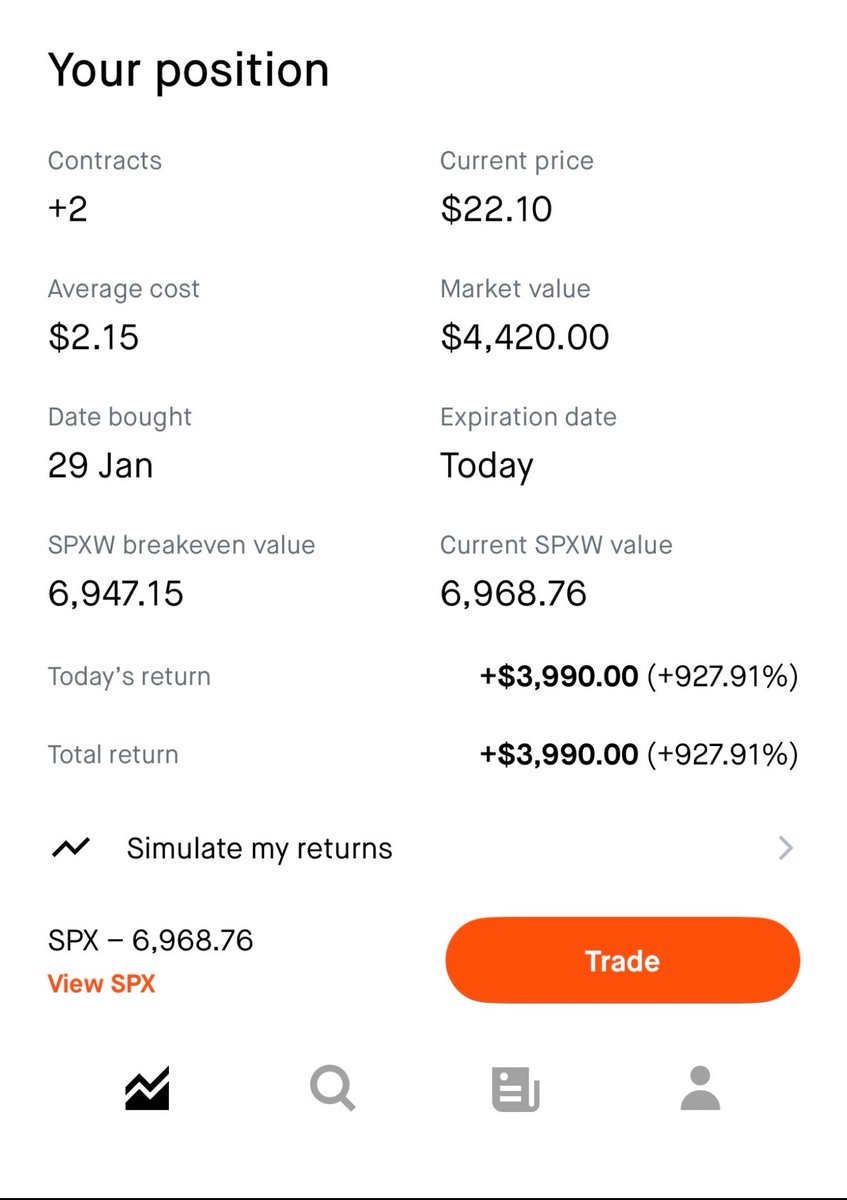Select the Market value $4,420.00 figure

pos(525,338)
